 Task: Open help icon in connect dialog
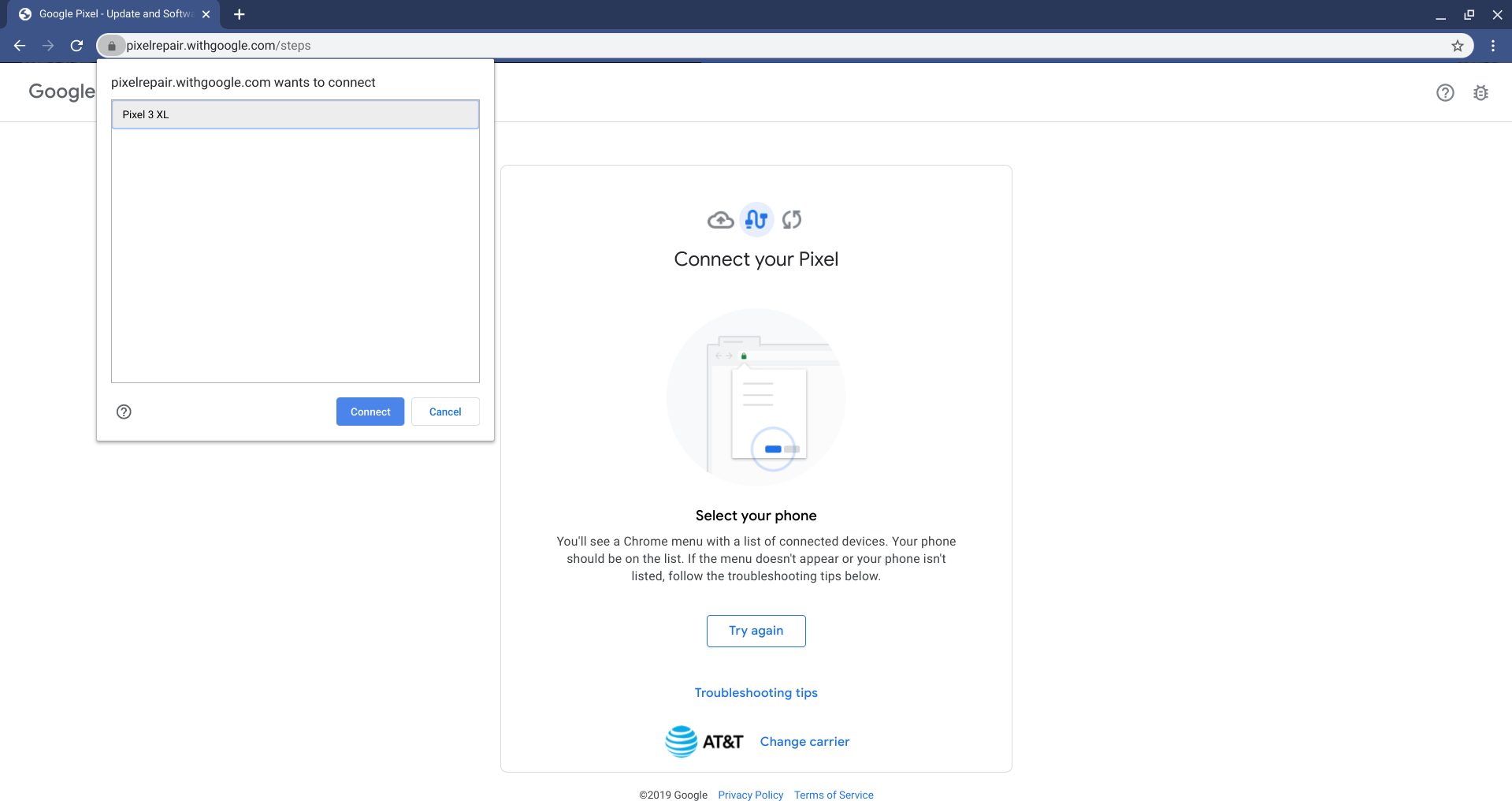pos(124,412)
